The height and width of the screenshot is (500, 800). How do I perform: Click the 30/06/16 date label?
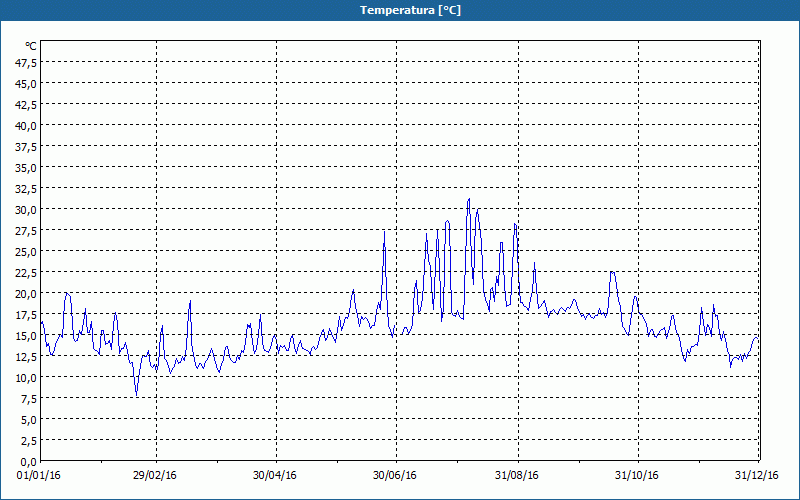(394, 476)
